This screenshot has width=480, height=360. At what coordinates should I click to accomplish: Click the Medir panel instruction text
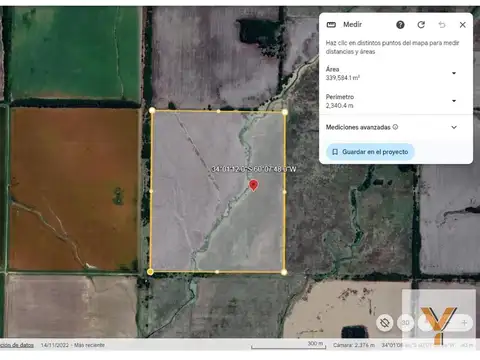[392, 47]
